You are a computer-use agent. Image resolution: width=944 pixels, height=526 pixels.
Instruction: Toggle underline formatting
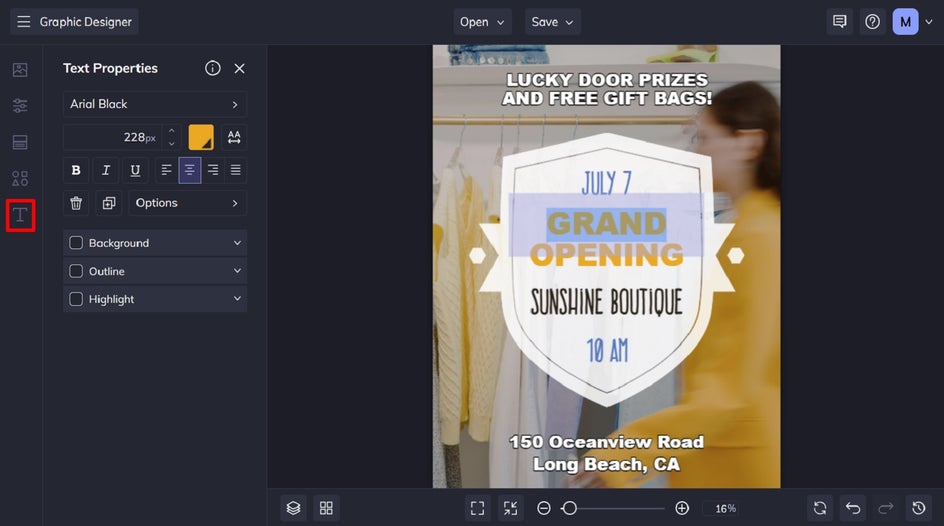pos(135,170)
